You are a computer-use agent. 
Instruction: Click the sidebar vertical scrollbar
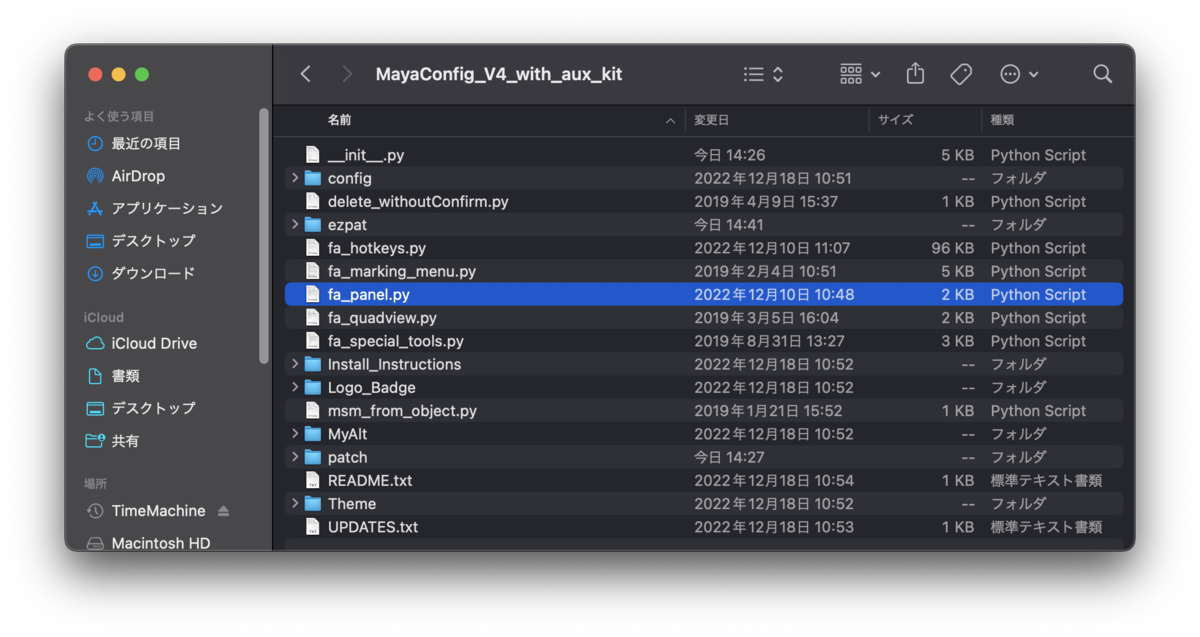pyautogui.click(x=264, y=235)
